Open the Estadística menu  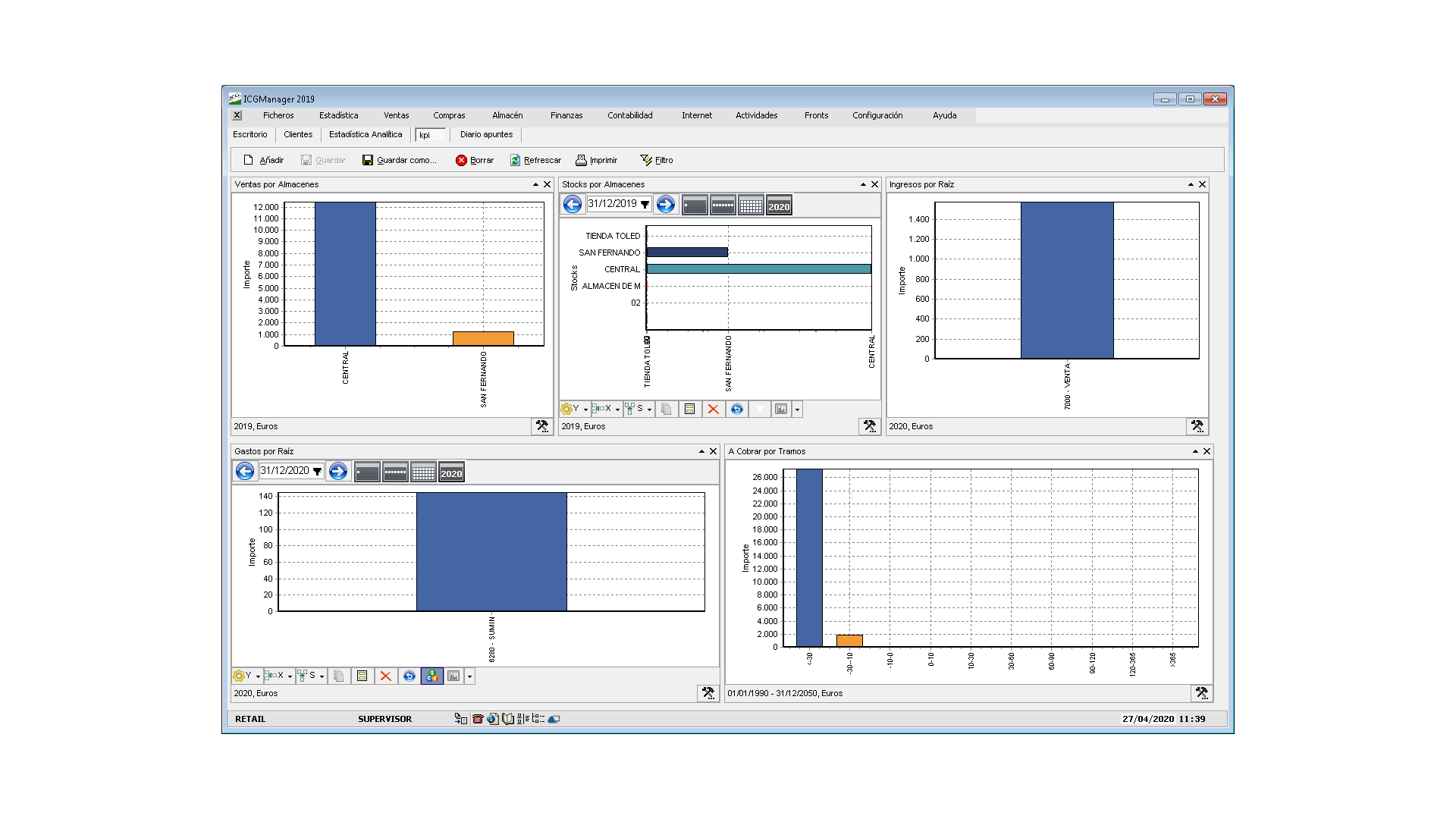point(338,115)
